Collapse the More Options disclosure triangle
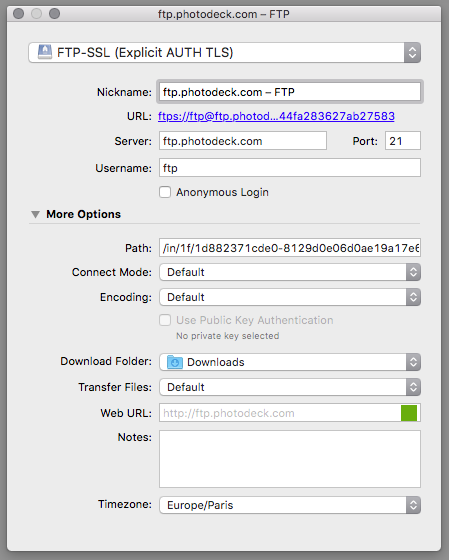 35,214
